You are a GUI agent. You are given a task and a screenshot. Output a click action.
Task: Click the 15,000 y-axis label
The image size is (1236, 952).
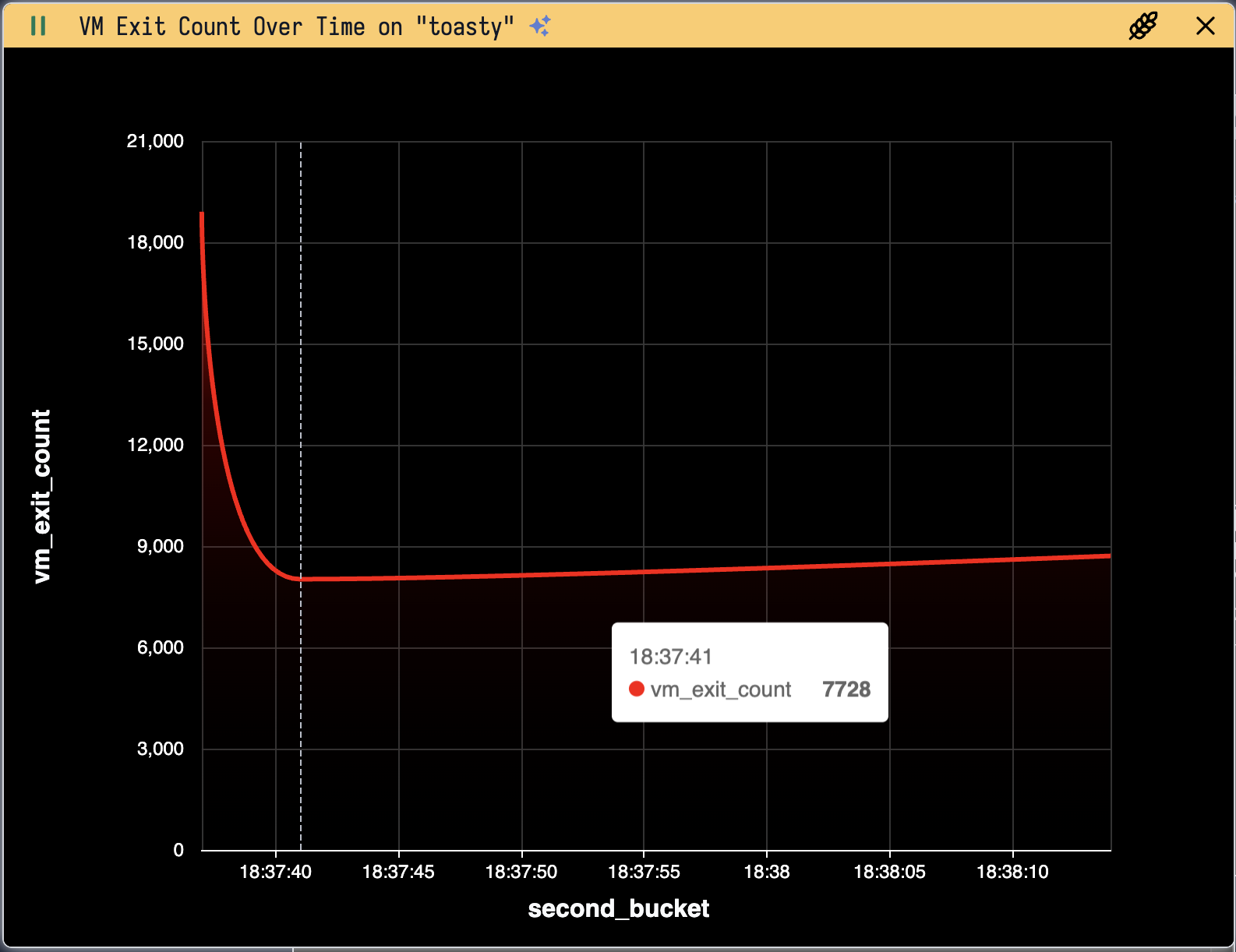155,344
